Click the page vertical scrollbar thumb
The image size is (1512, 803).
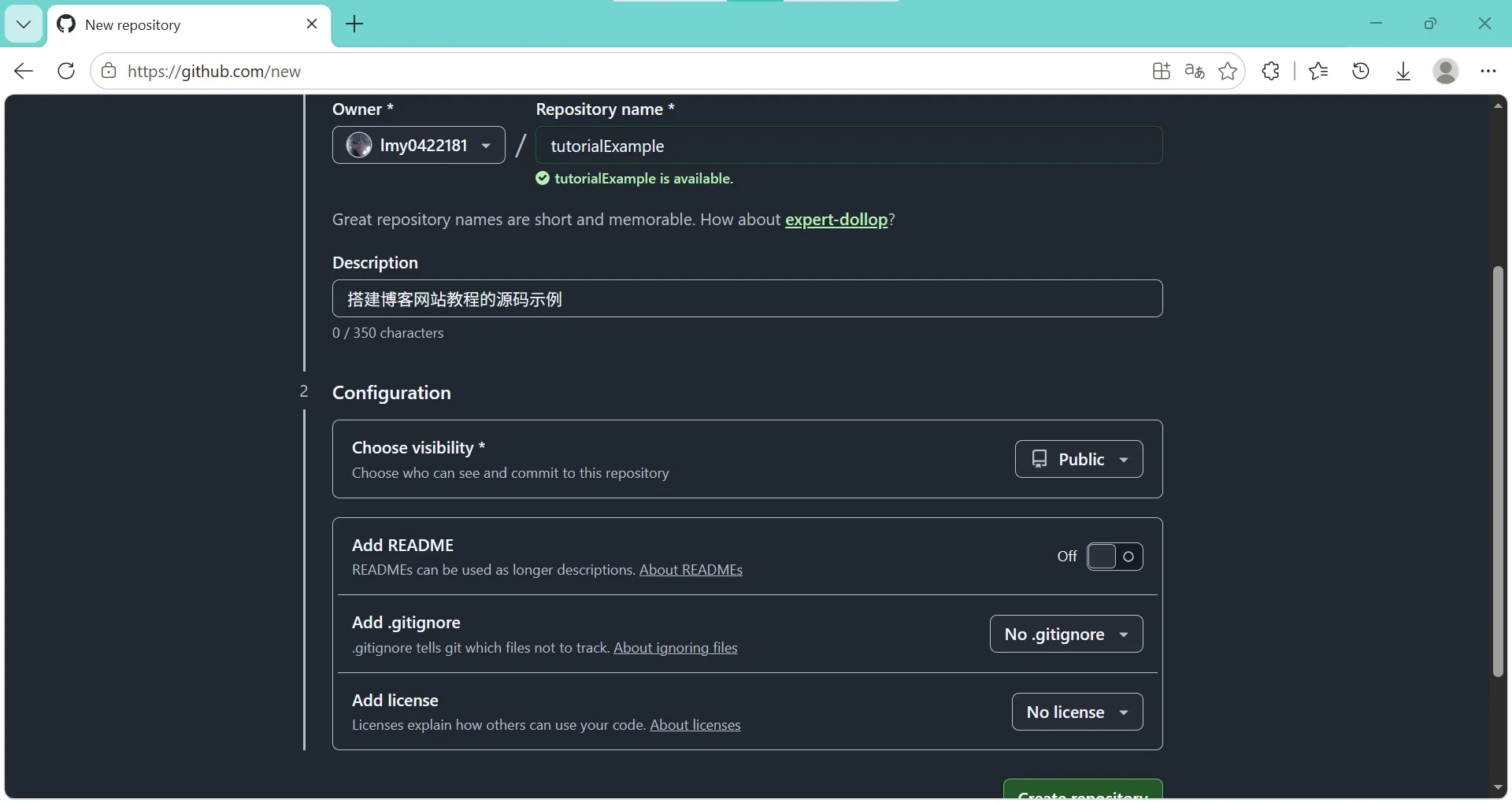[1498, 471]
